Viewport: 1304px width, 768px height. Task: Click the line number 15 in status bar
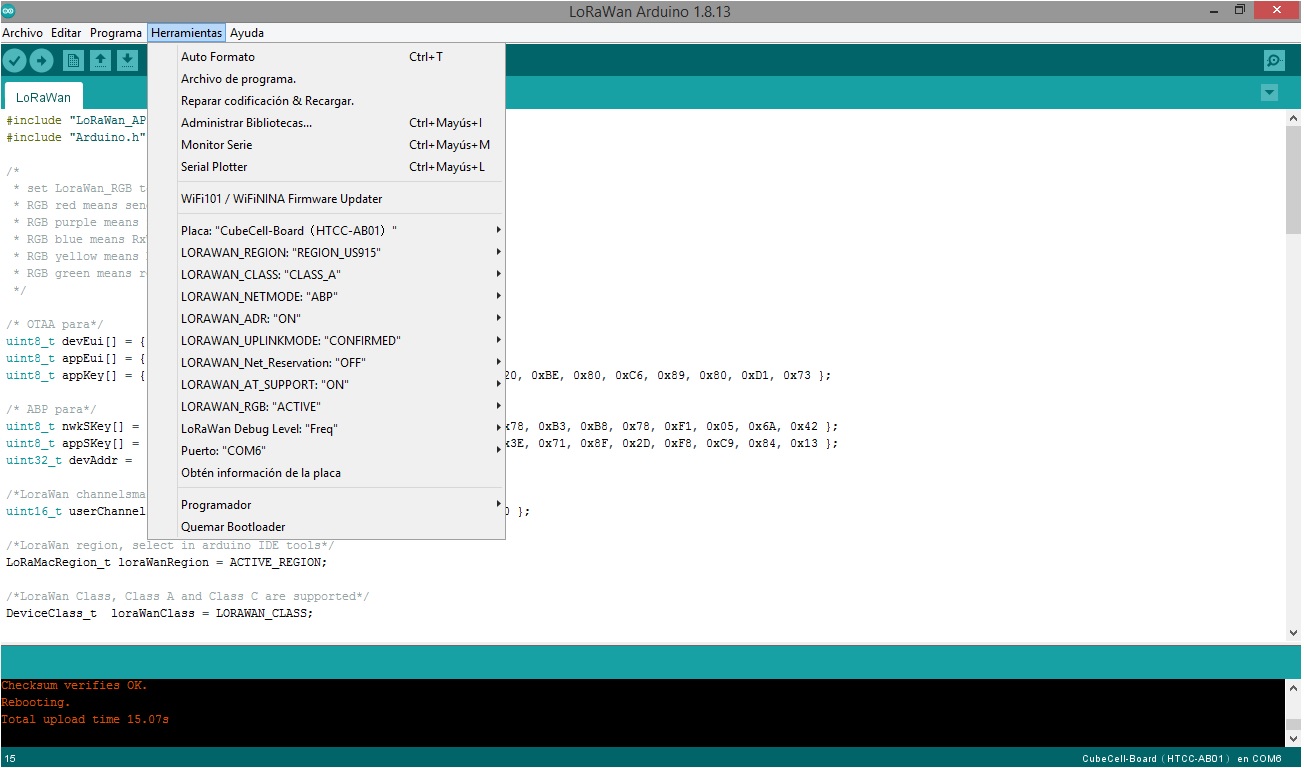pyautogui.click(x=10, y=759)
